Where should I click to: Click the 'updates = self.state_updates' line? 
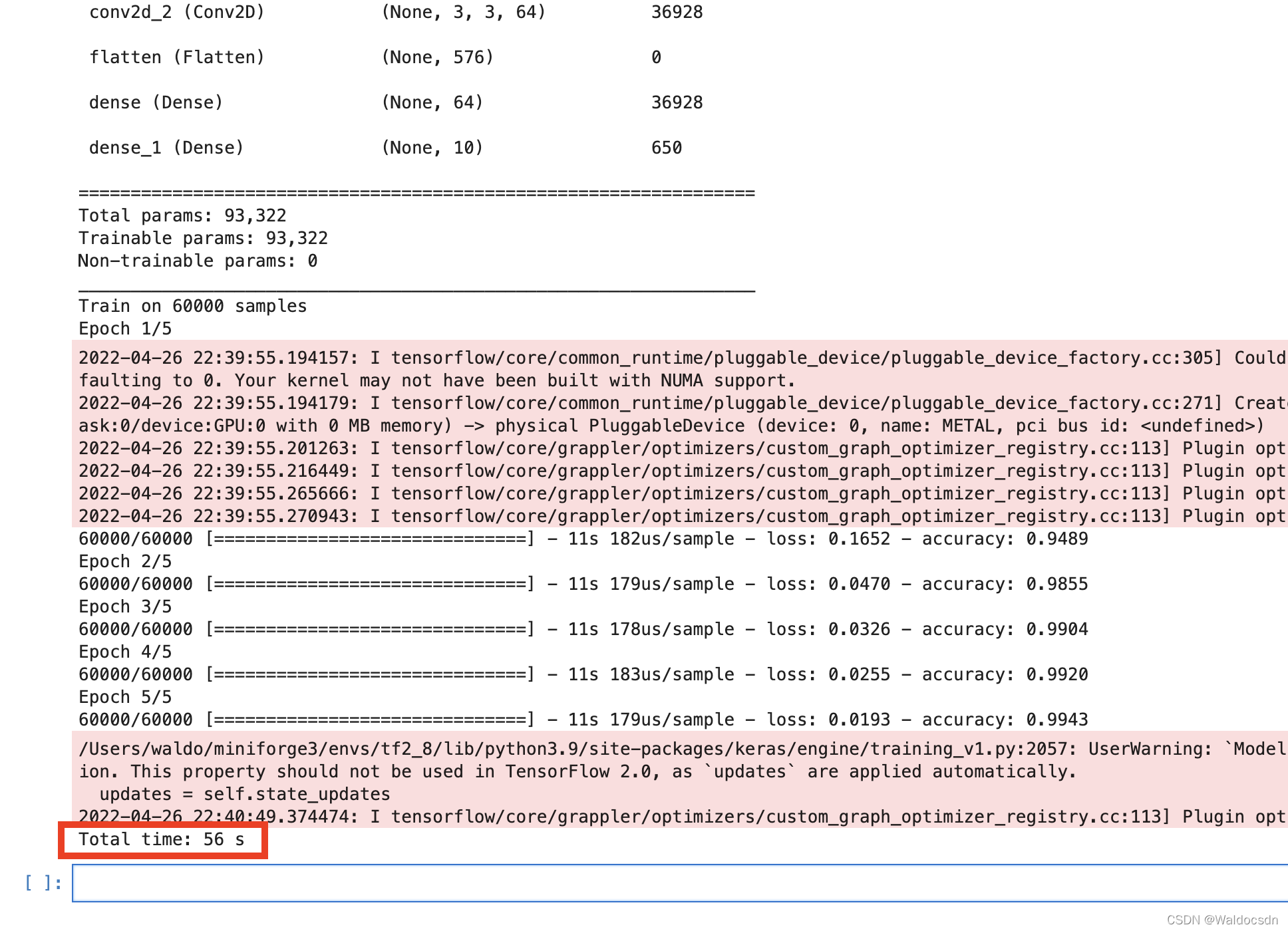pos(245,794)
